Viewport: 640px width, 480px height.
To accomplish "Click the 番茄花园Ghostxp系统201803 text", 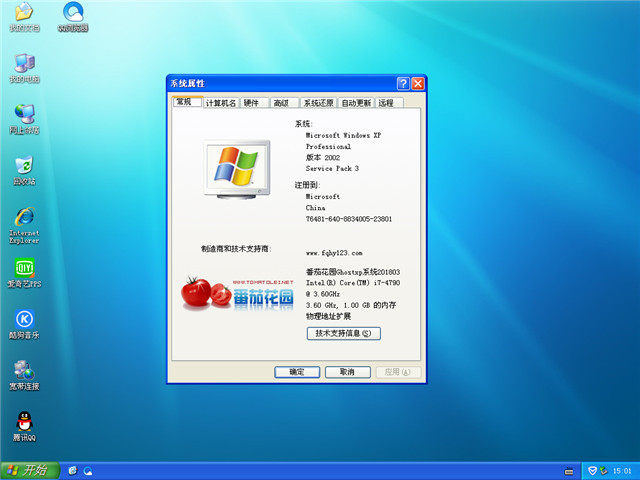I will pos(353,272).
